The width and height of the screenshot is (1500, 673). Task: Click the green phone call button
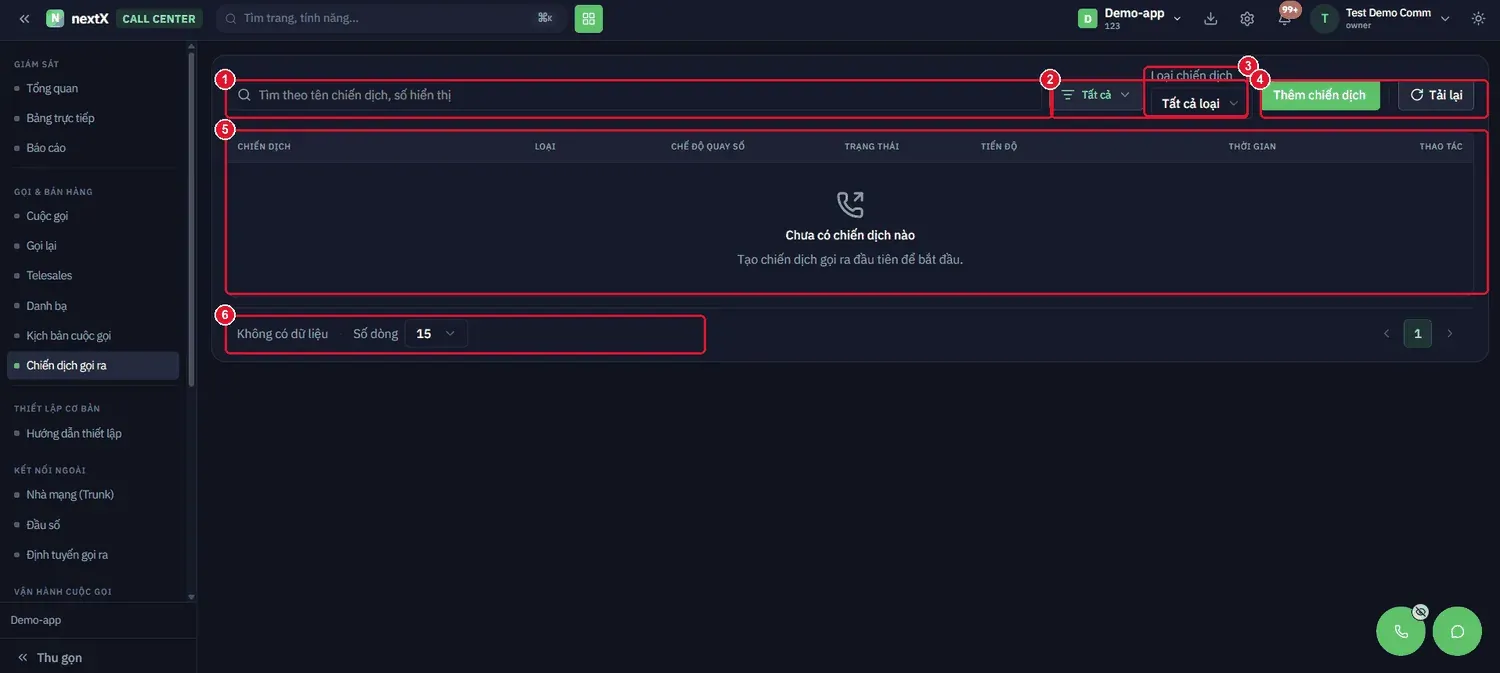point(1401,631)
